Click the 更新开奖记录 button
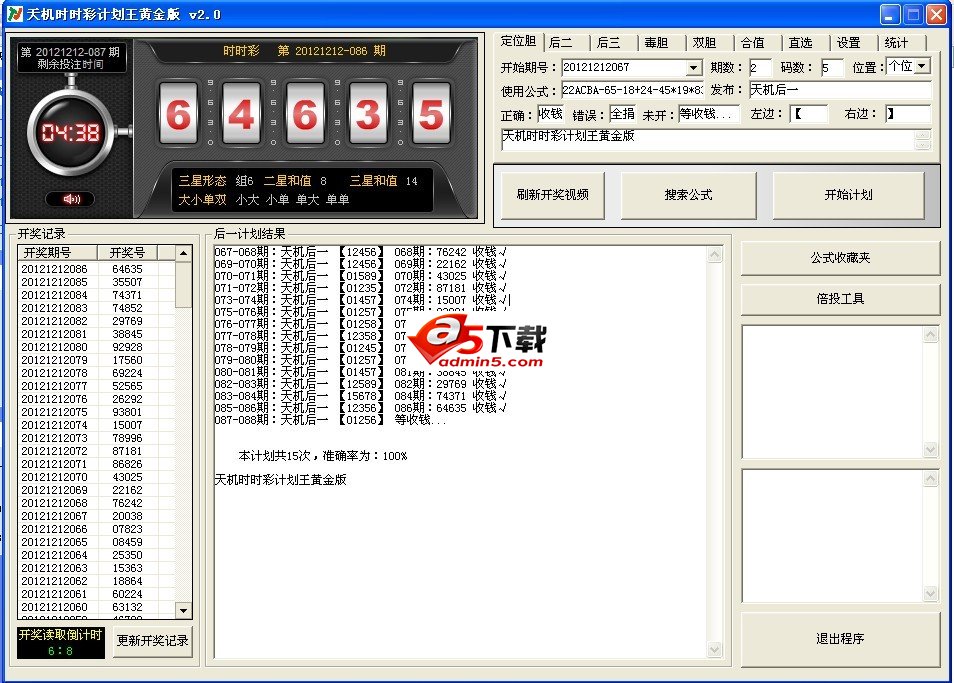The height and width of the screenshot is (683, 954). pos(153,640)
